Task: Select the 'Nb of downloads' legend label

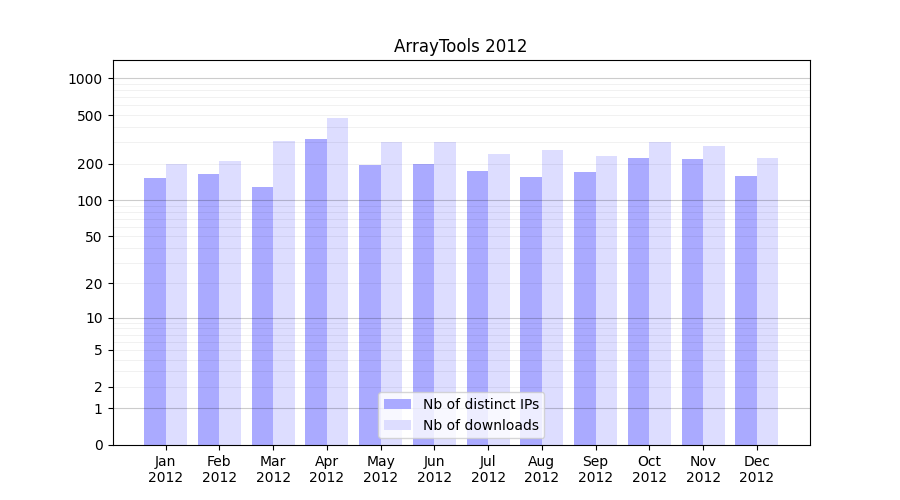Action: click(480, 425)
